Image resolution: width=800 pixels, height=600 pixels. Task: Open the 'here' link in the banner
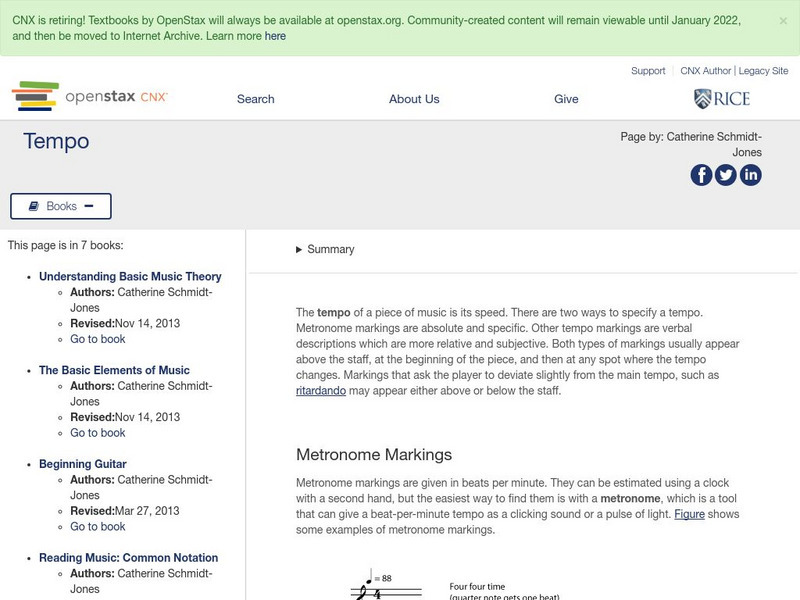275,36
